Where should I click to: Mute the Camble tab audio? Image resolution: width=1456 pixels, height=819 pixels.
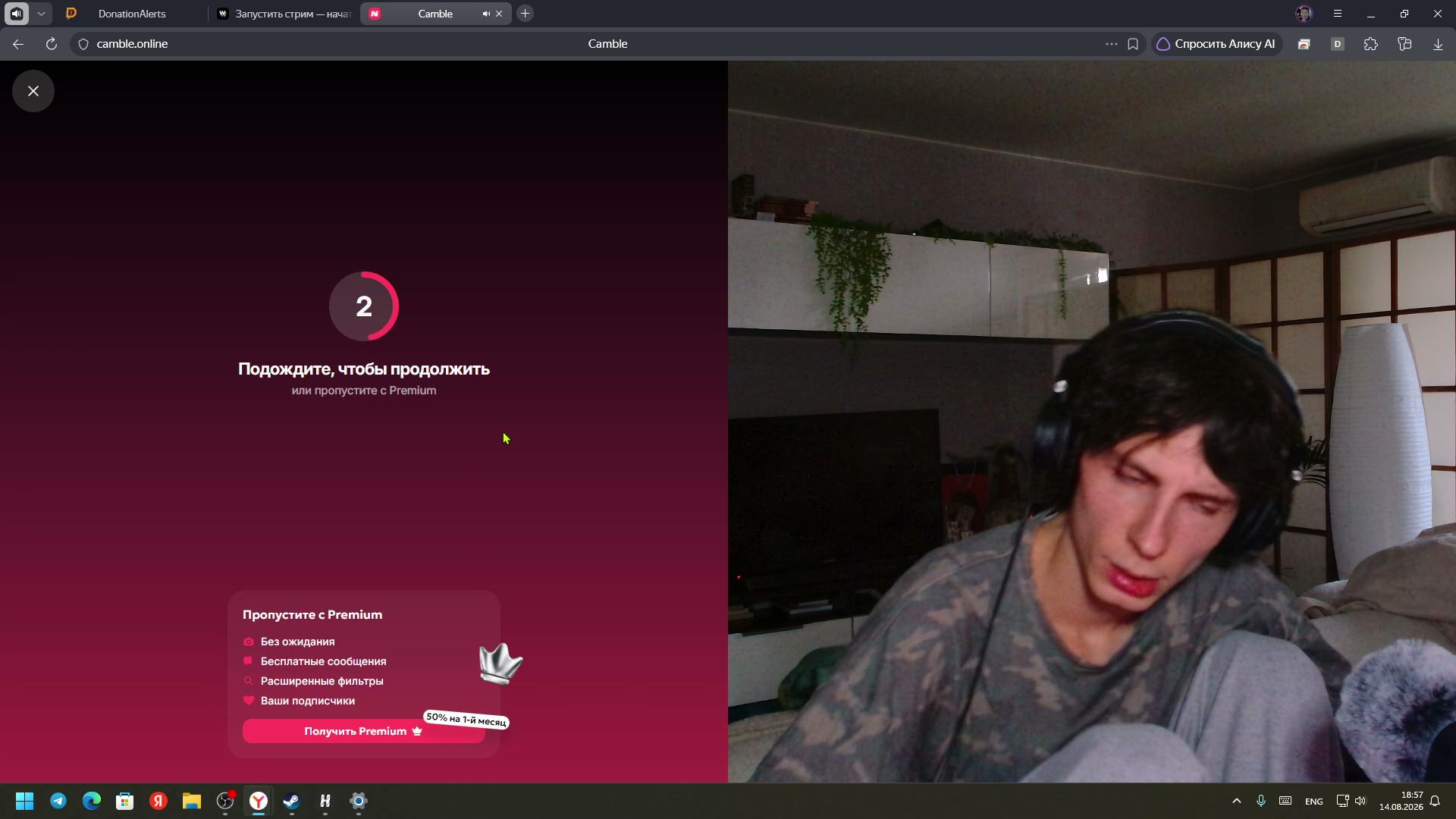click(486, 14)
